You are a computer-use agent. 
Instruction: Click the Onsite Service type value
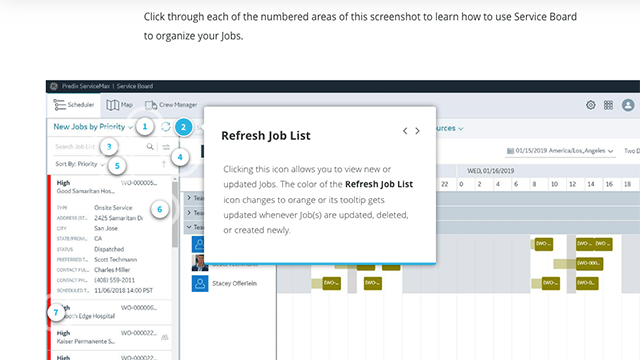(113, 208)
